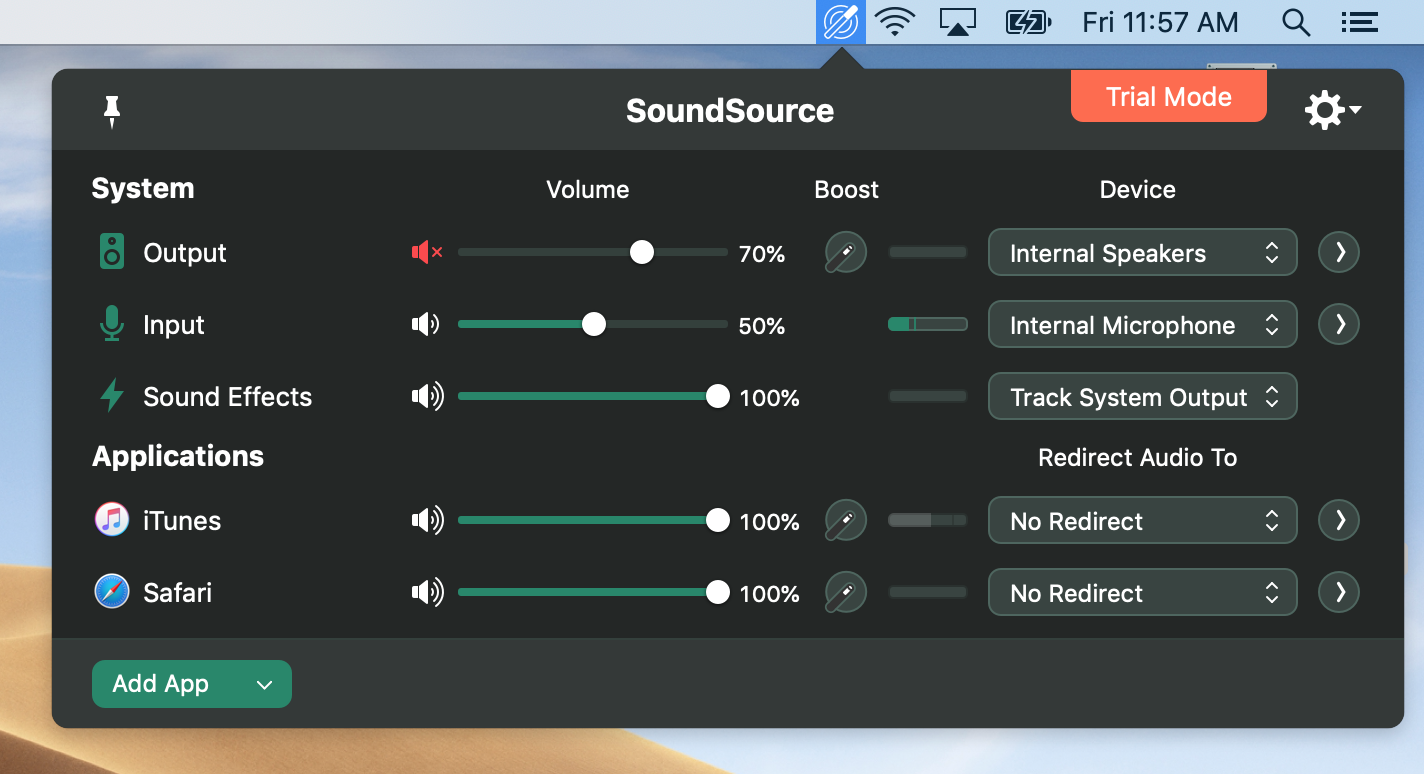Click the Device column header
This screenshot has width=1424, height=774.
[1138, 190]
